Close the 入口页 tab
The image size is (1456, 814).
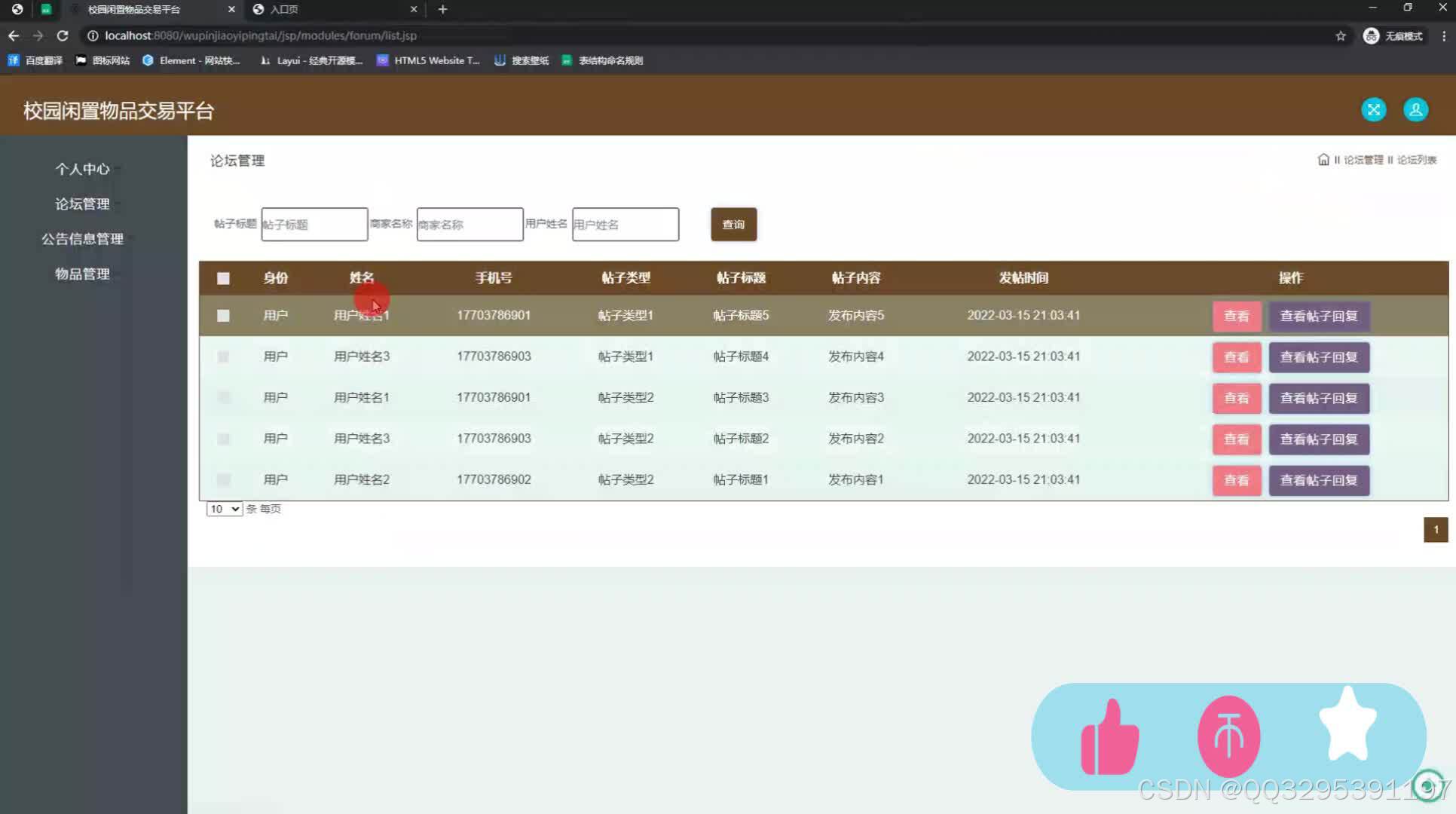[414, 9]
